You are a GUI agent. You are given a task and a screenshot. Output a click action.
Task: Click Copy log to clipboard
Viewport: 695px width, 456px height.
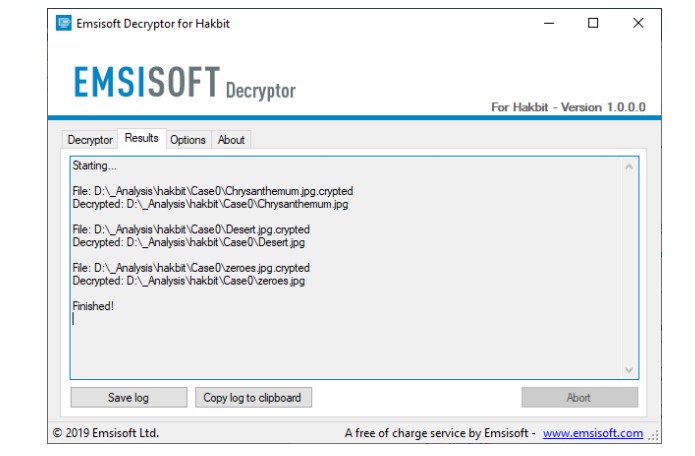(x=252, y=397)
